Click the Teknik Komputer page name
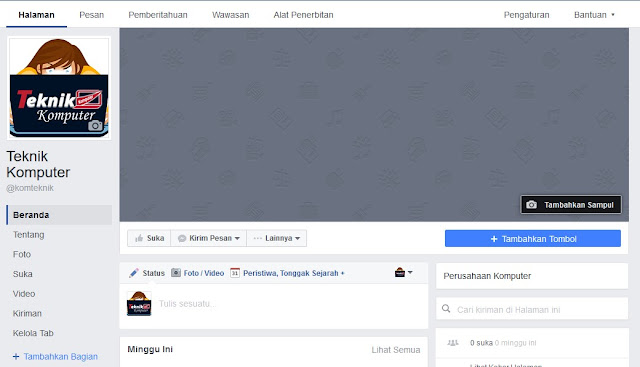Screen dimensions: 640x367 [x=38, y=164]
